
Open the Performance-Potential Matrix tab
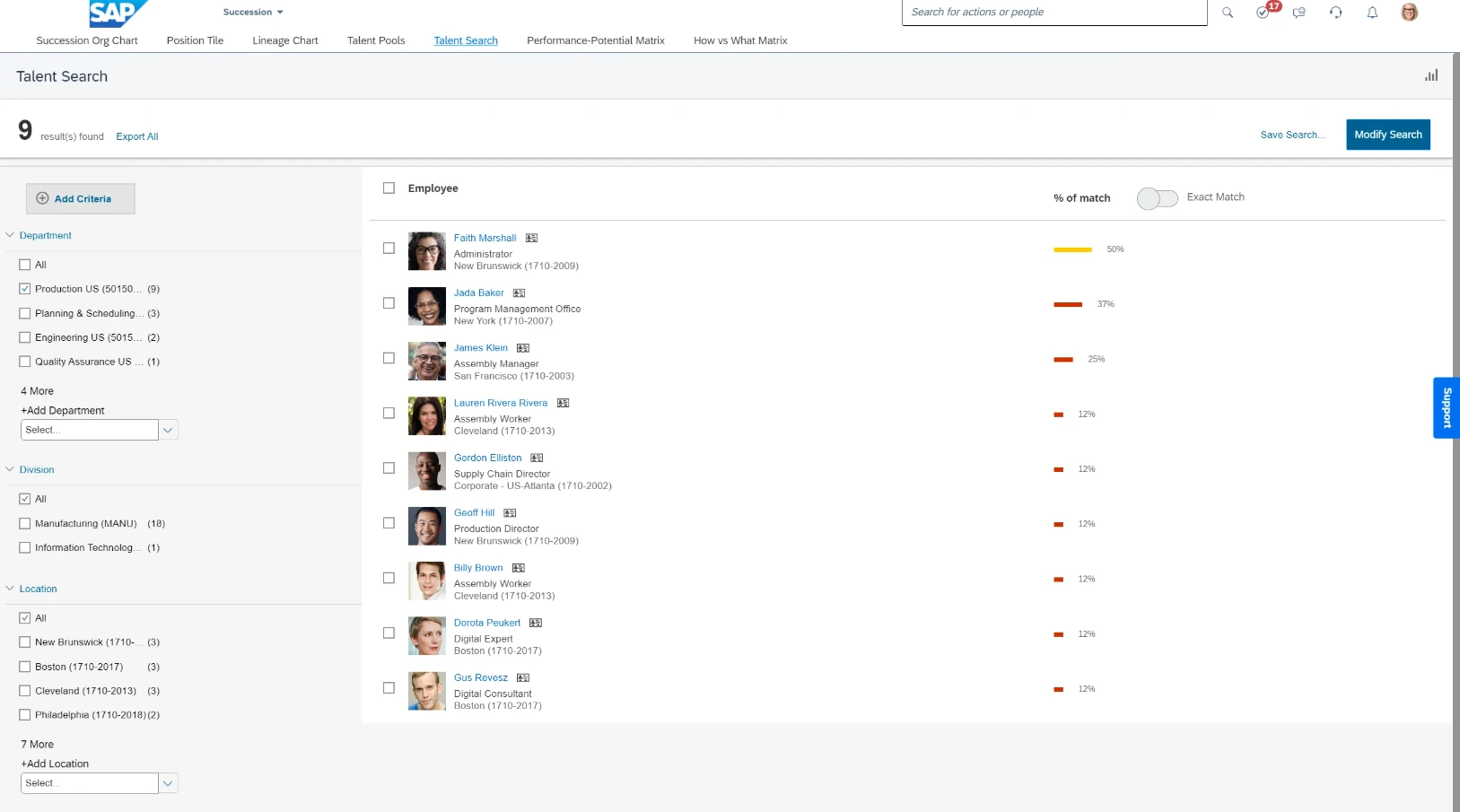click(x=596, y=40)
